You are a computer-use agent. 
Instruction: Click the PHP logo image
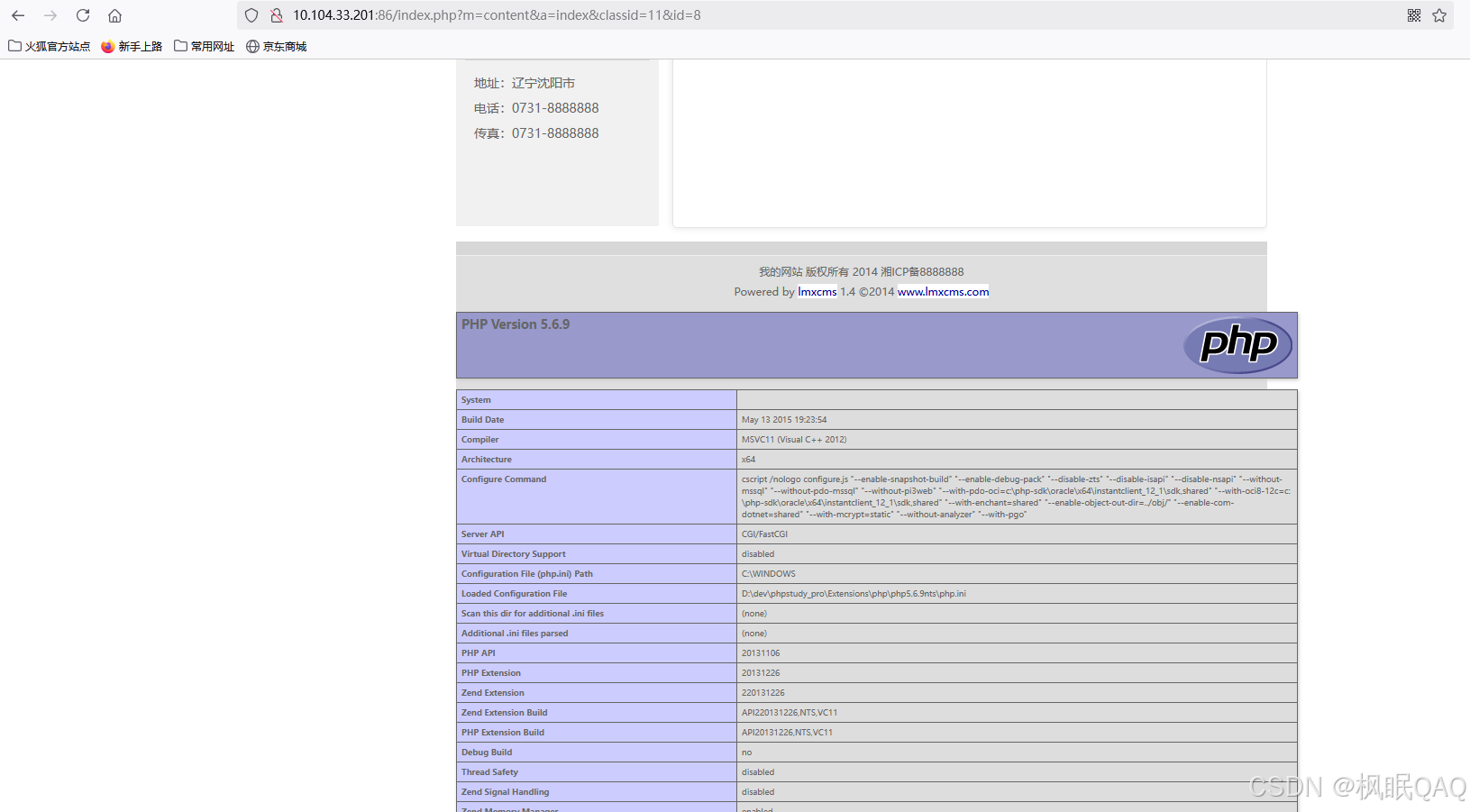[x=1237, y=344]
